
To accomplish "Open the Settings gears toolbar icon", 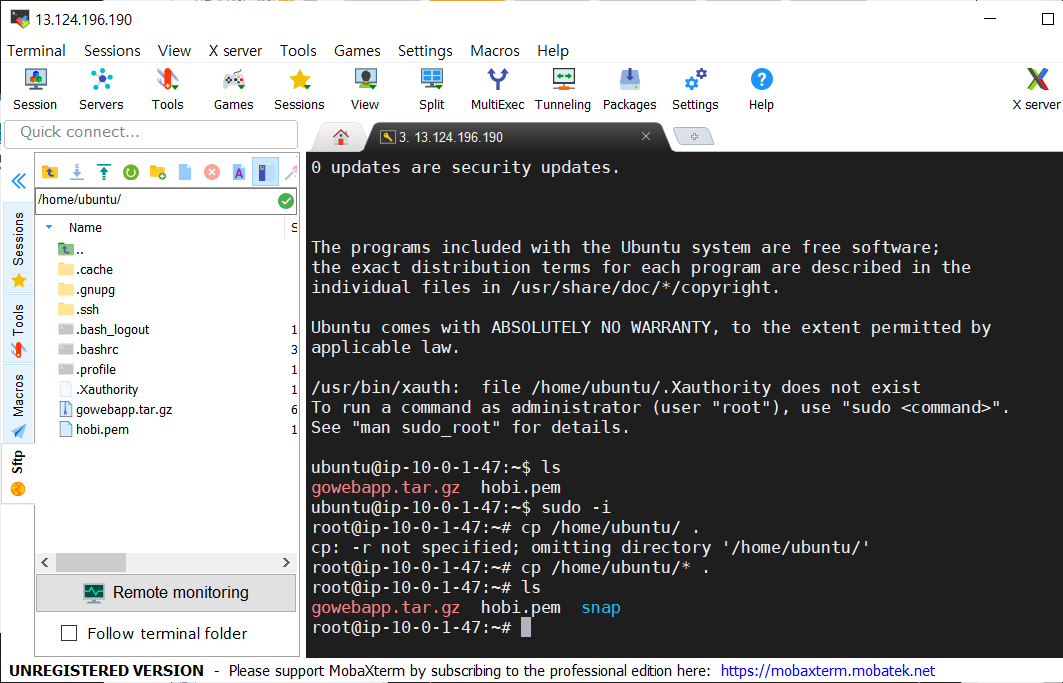I will (x=695, y=90).
